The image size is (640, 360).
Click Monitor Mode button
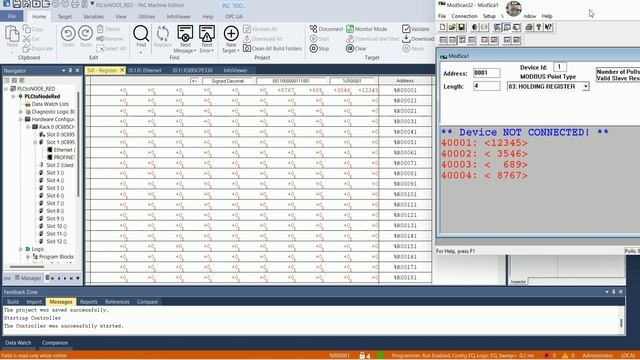367,29
